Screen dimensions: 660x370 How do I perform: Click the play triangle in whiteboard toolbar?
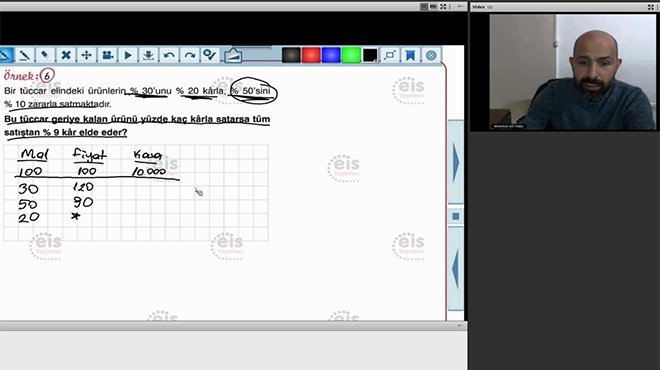pos(128,55)
